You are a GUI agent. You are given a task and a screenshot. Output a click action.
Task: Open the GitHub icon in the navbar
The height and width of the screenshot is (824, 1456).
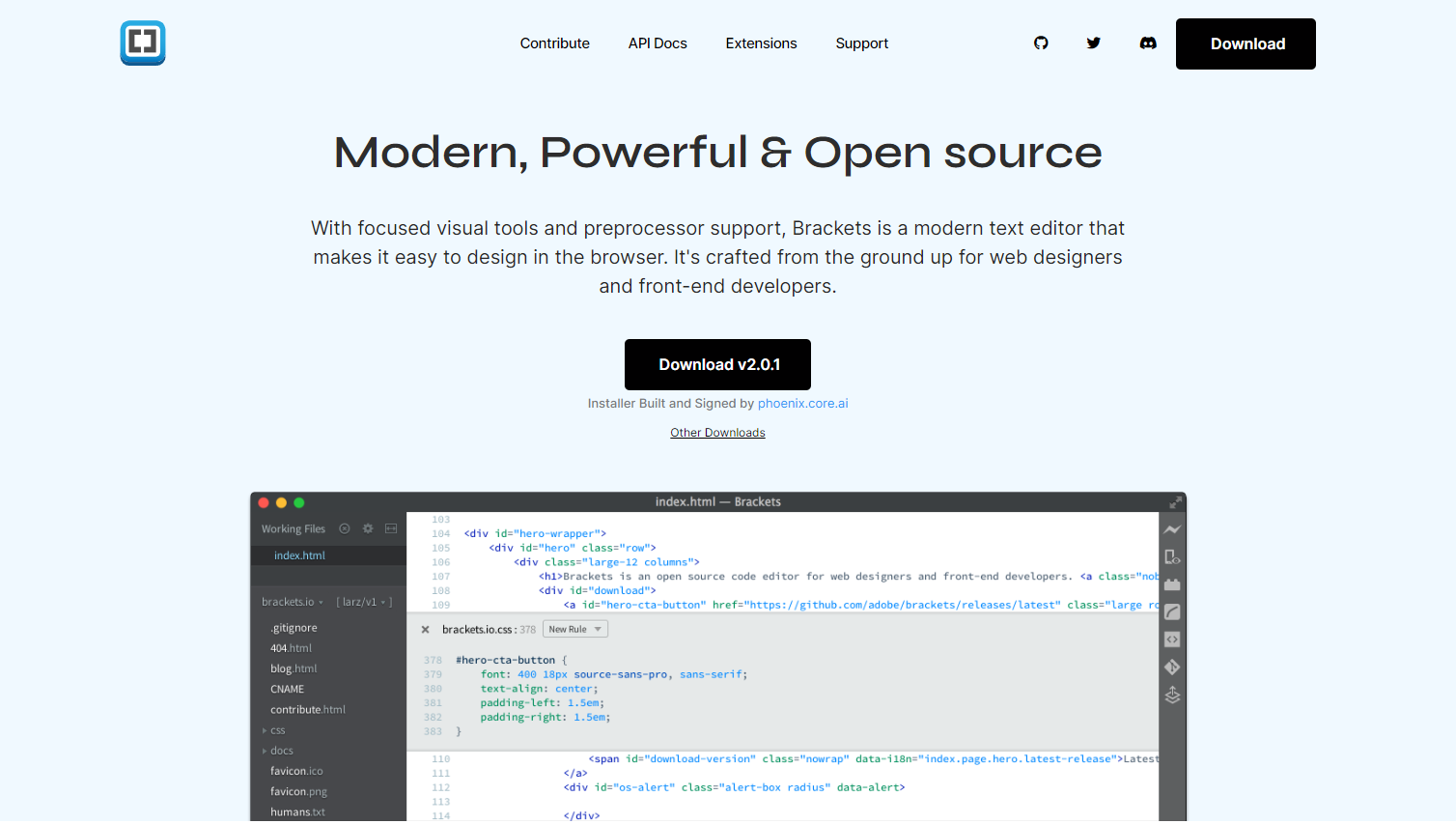pos(1041,43)
